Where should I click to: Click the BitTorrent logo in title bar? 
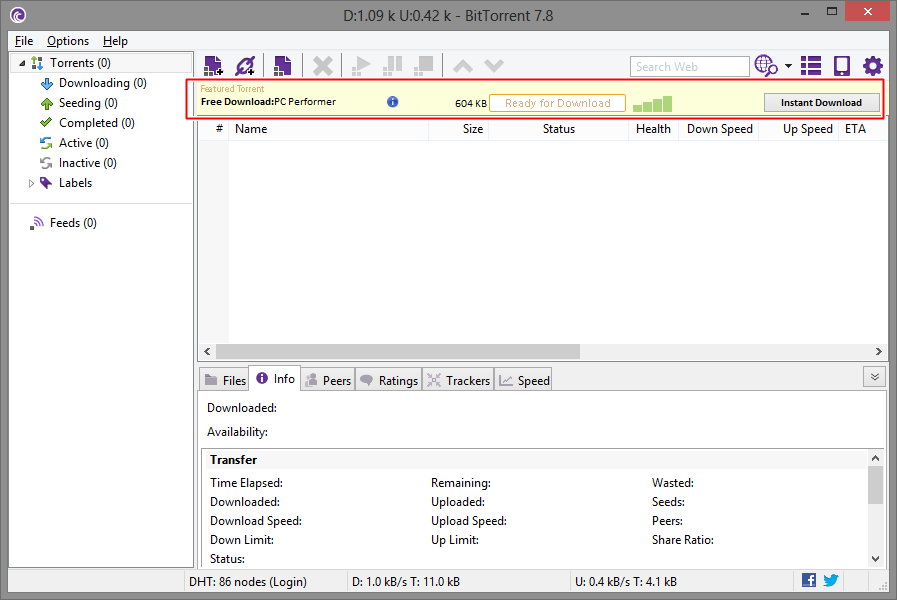coord(18,15)
